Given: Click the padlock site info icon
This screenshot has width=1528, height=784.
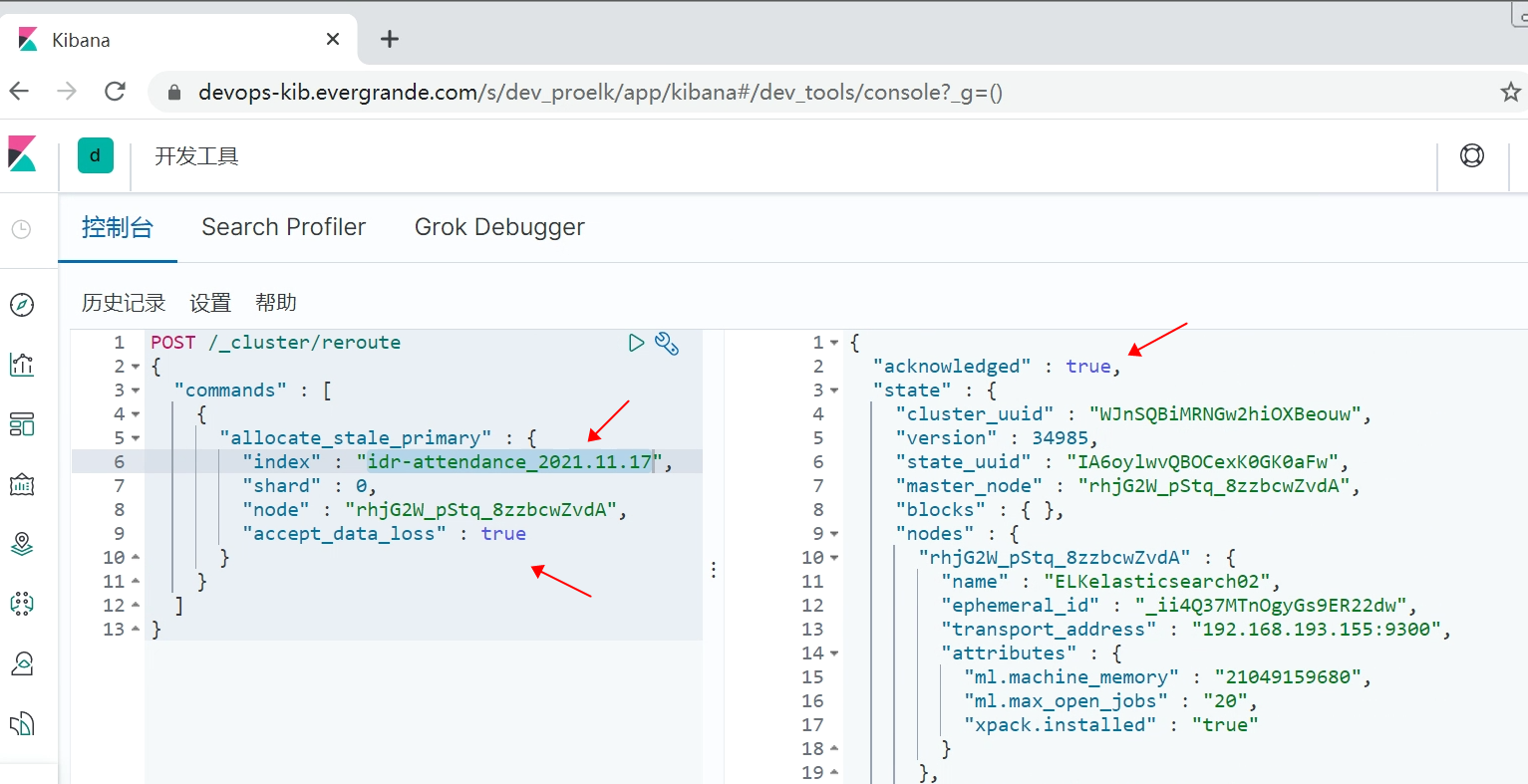Looking at the screenshot, I should click(174, 93).
